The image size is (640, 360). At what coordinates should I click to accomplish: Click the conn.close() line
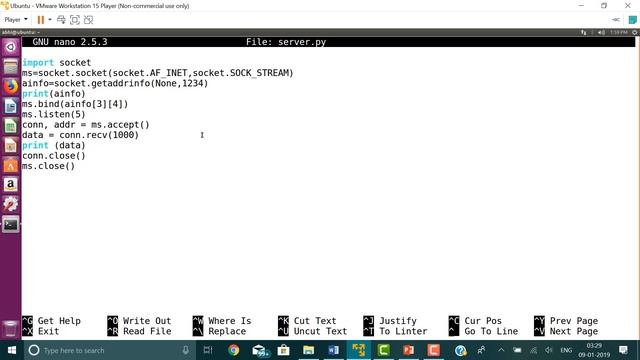pos(54,156)
